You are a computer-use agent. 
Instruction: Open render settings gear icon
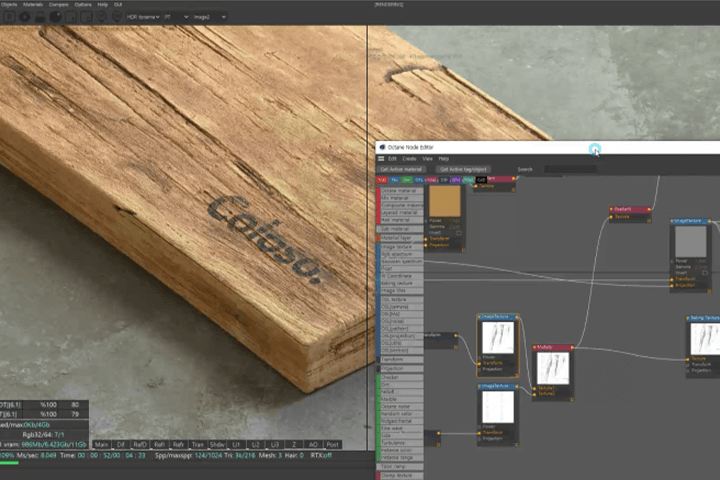tap(25, 17)
